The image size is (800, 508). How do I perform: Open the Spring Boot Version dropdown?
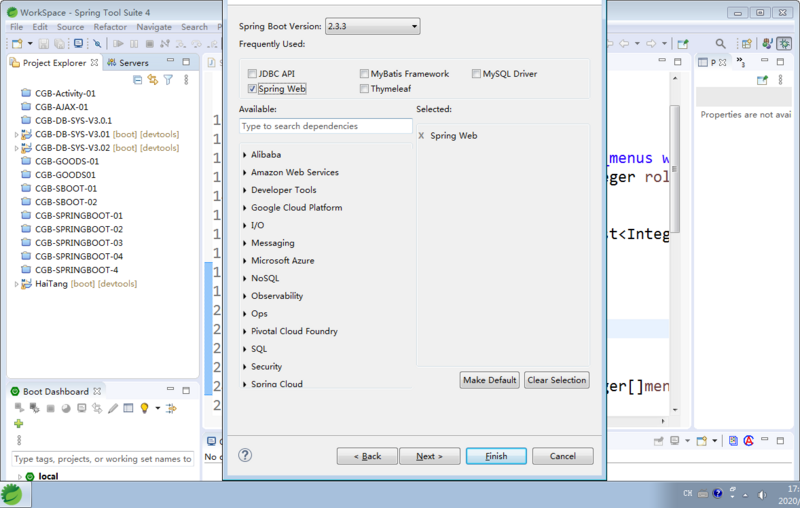(x=372, y=26)
